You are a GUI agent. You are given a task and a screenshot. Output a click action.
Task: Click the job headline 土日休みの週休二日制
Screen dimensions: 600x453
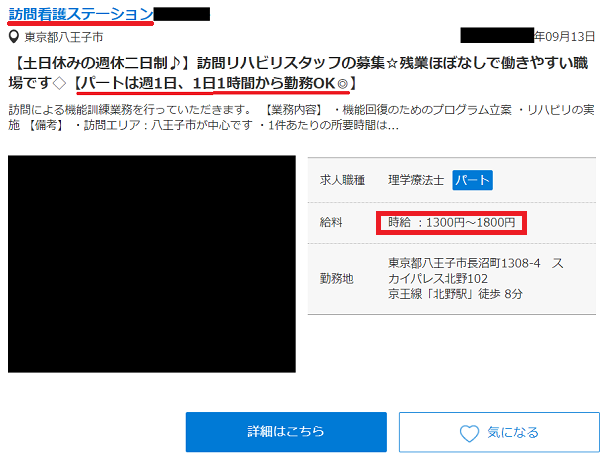click(x=298, y=73)
